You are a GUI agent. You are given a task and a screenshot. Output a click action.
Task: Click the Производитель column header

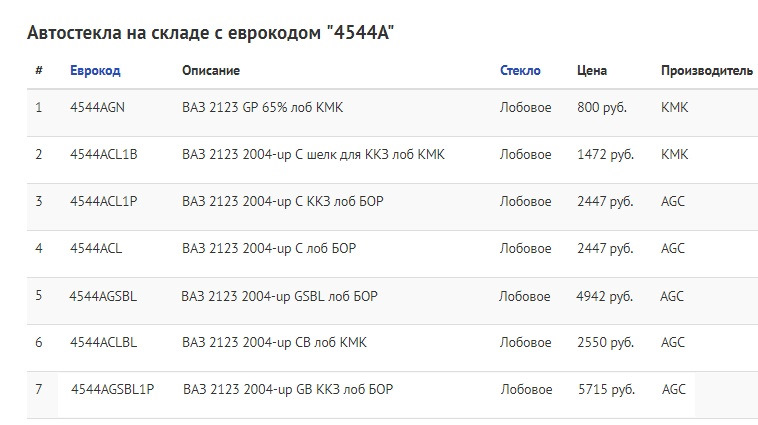tap(706, 71)
